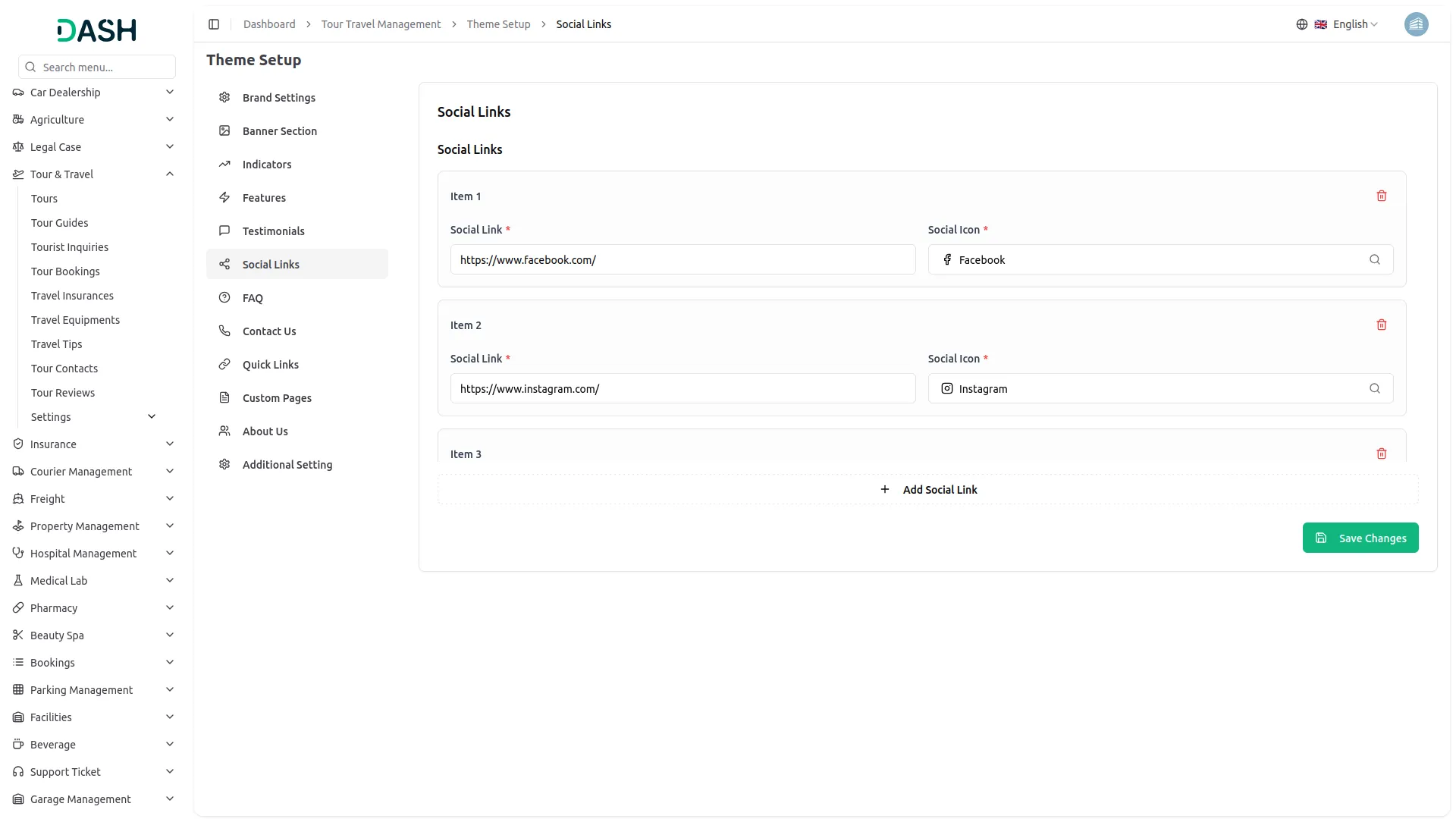
Task: Click the Brand Settings gear icon
Action: [224, 97]
